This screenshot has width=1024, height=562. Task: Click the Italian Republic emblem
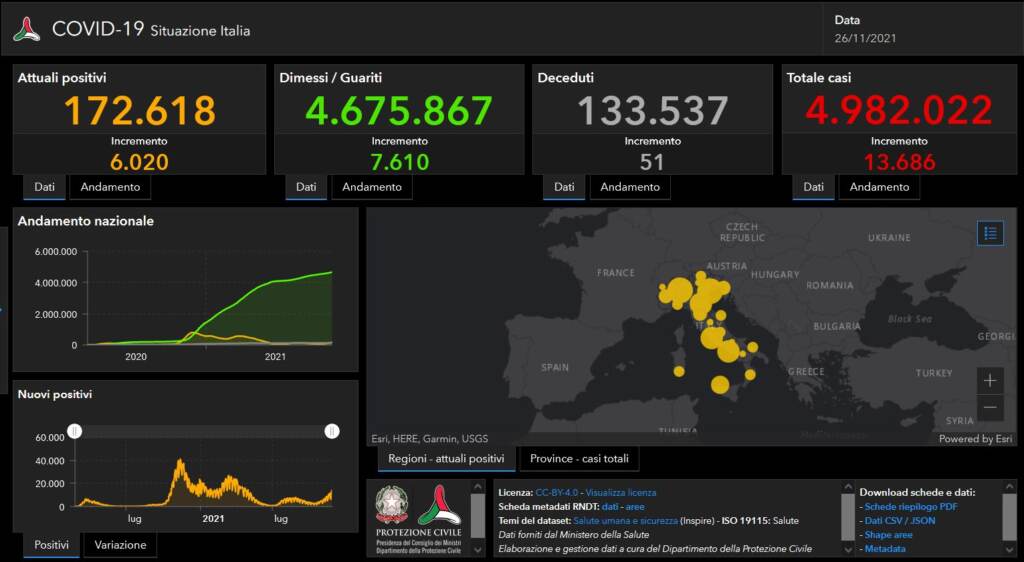391,506
